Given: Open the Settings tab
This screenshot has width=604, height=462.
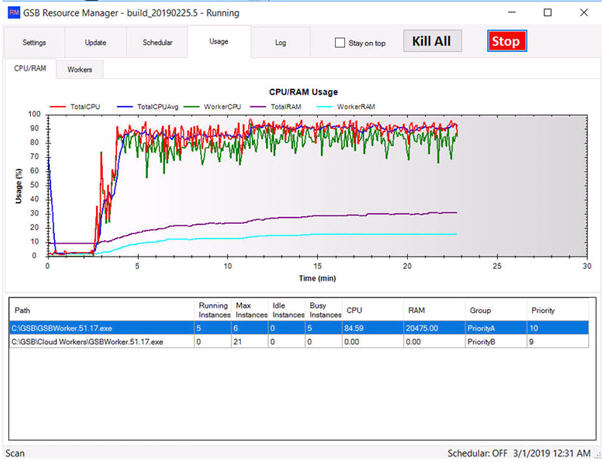Looking at the screenshot, I should (34, 43).
